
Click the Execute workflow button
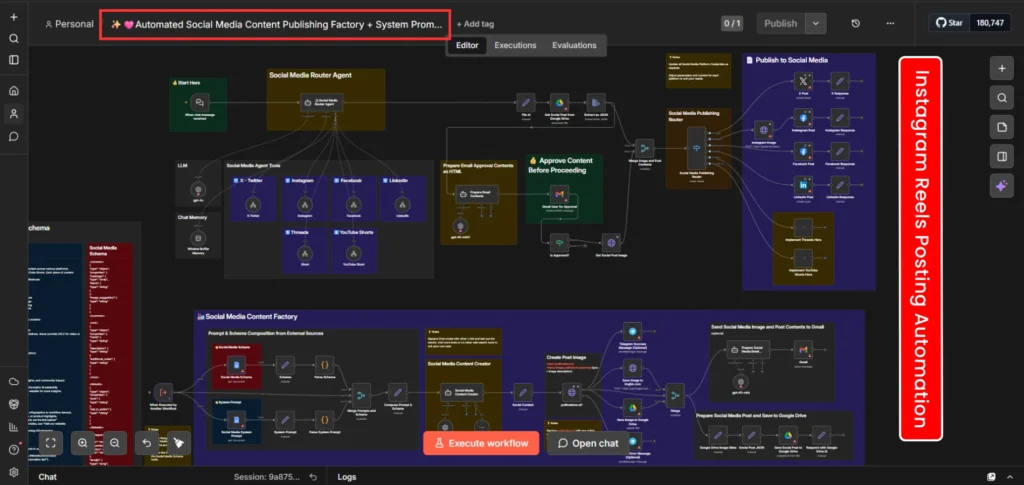tap(481, 443)
